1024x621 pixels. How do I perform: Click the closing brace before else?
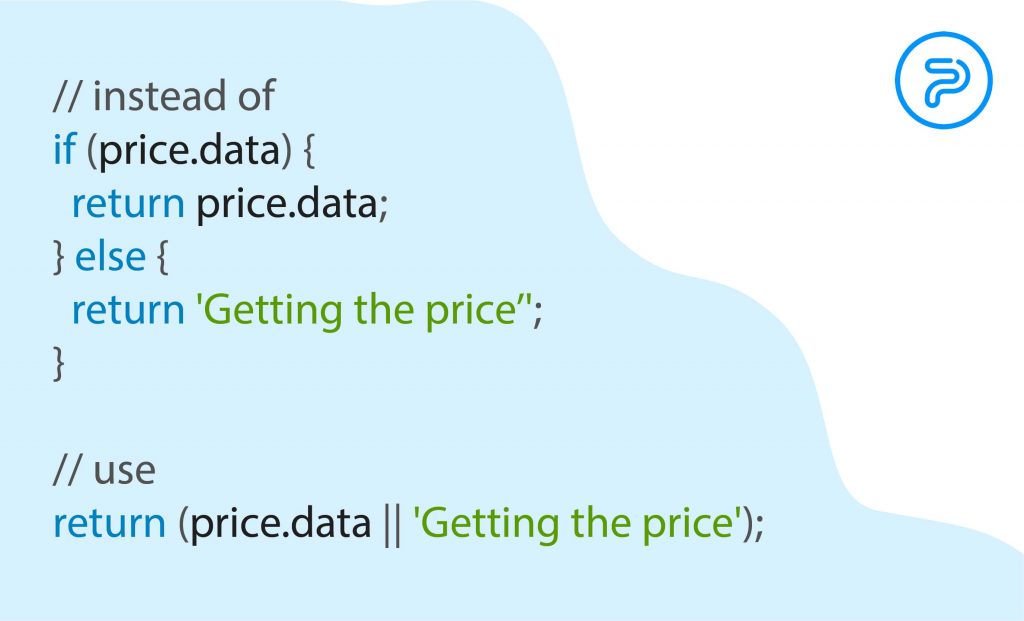(x=59, y=258)
